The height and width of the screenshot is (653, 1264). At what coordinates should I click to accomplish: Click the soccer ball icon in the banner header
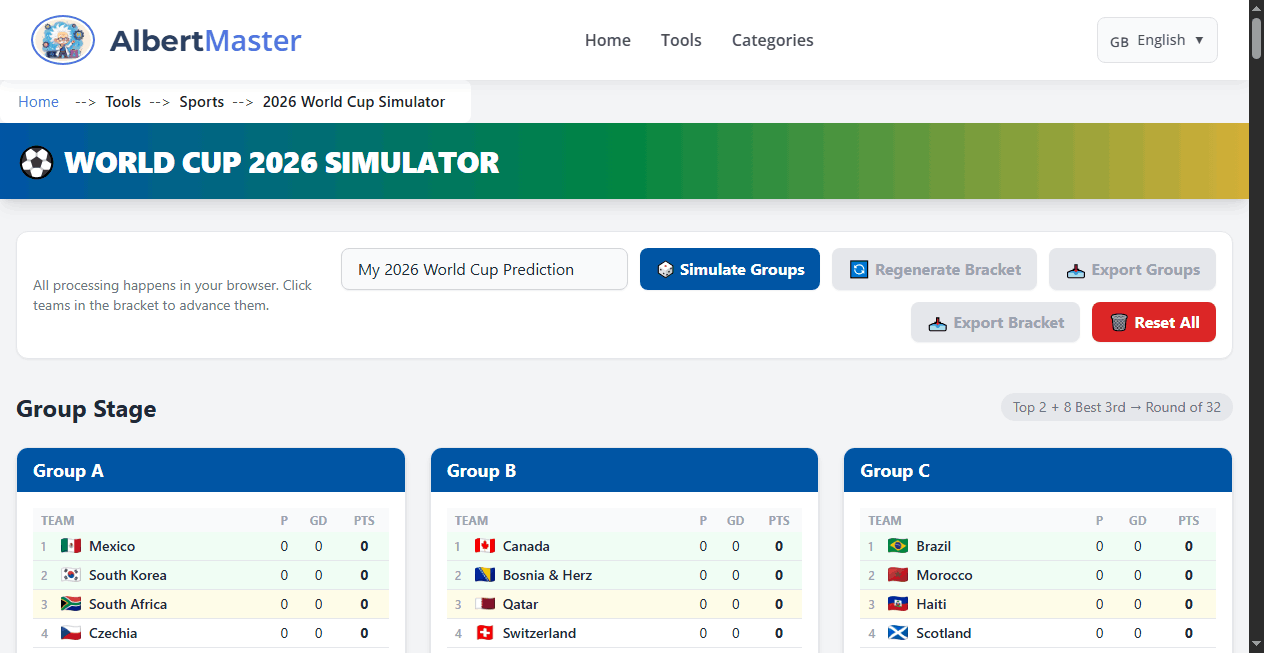36,161
